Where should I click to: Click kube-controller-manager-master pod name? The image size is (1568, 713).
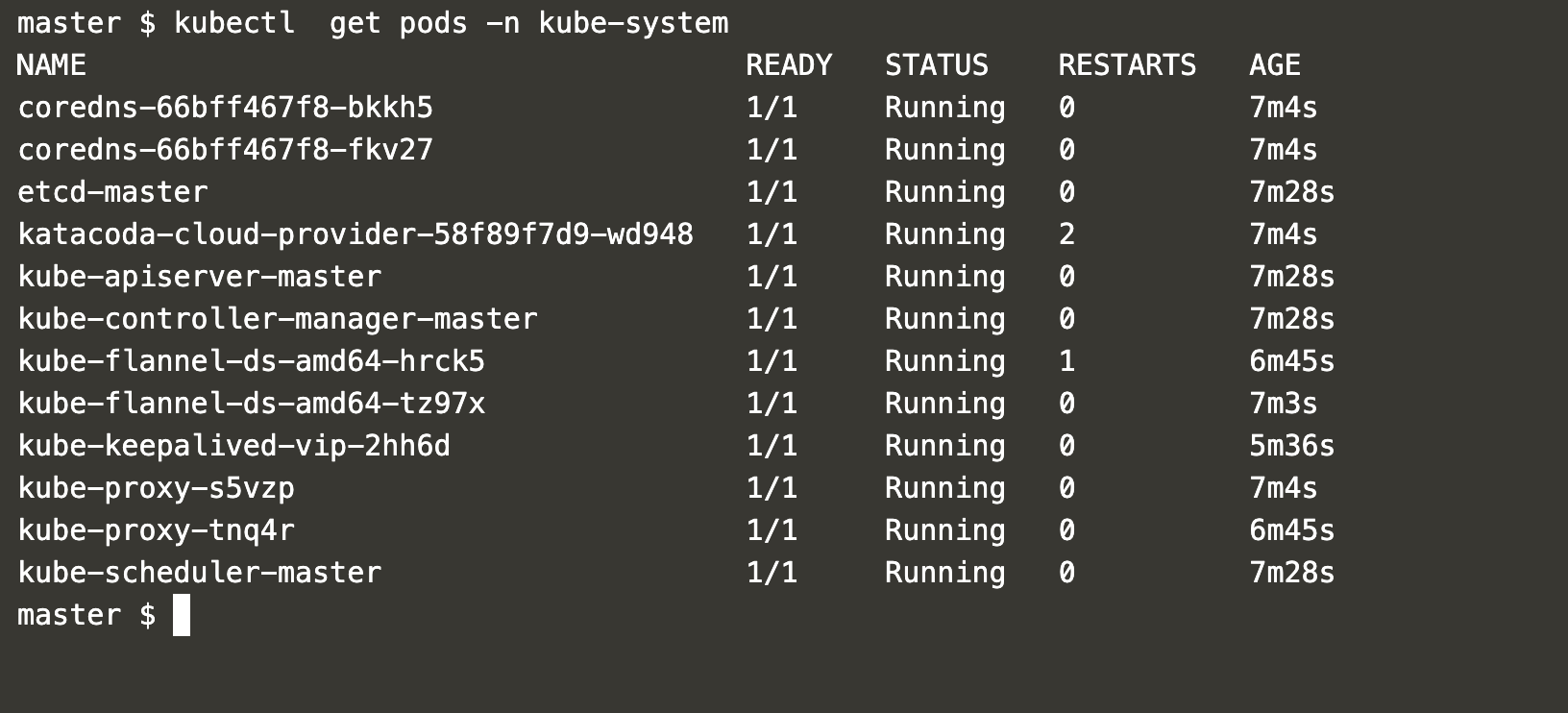[x=278, y=319]
